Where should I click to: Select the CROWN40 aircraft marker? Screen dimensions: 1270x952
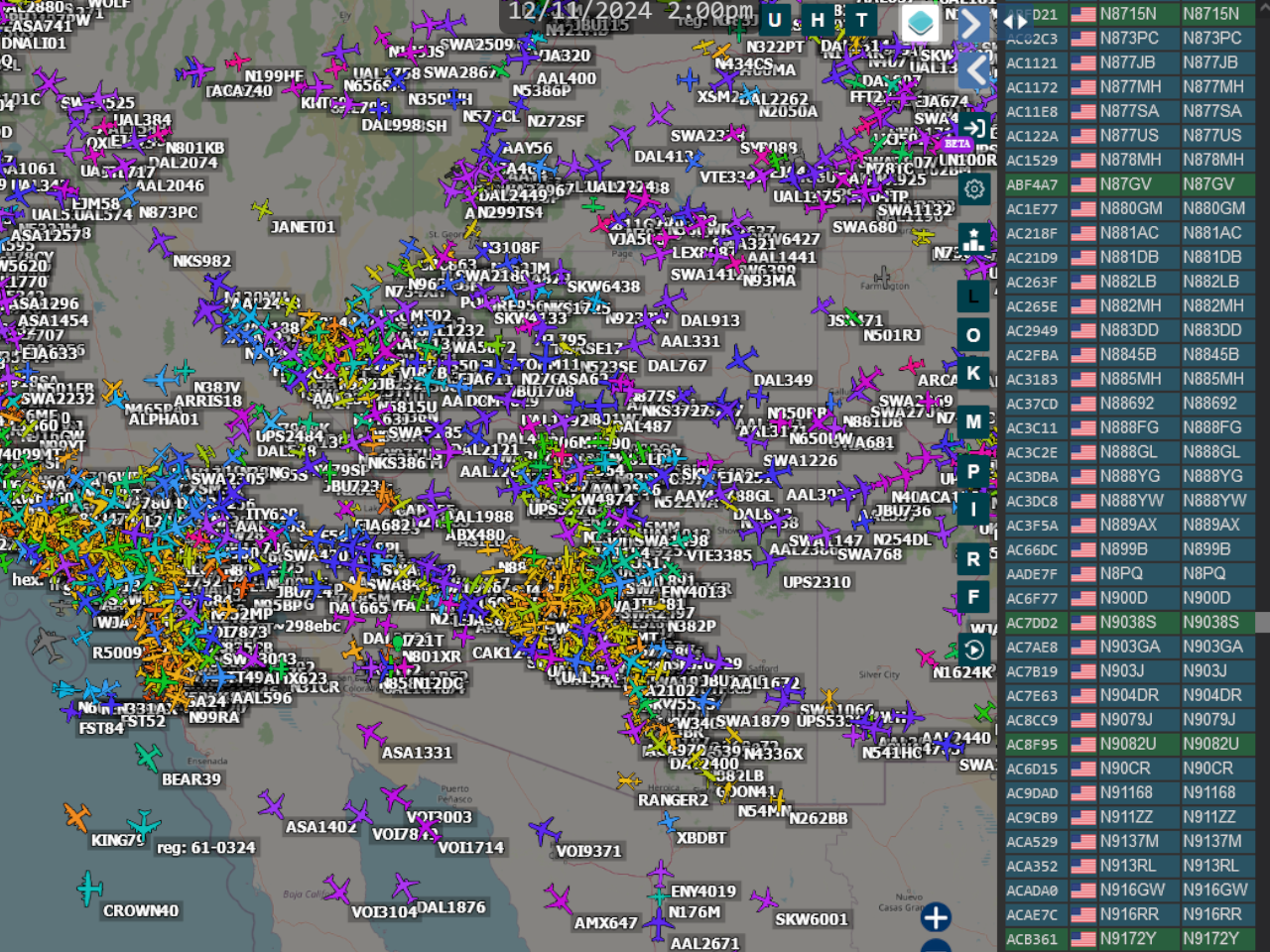point(89,888)
